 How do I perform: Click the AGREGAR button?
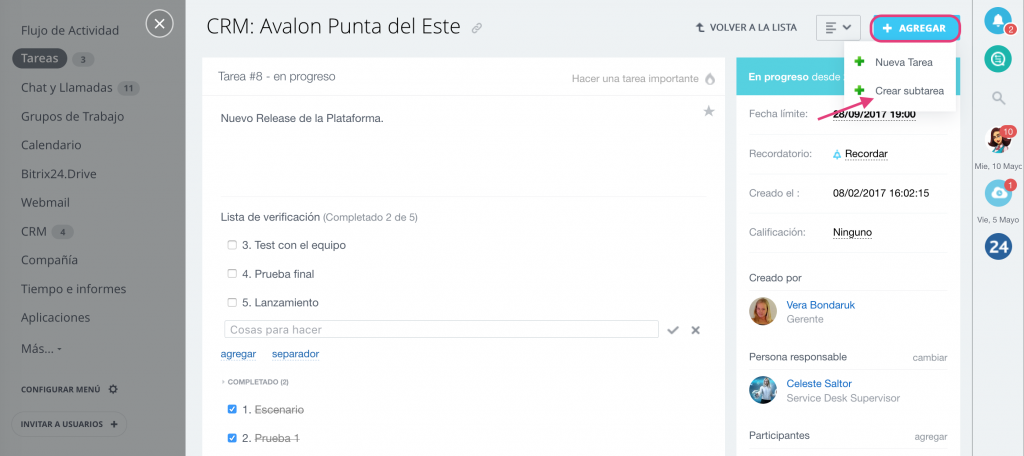click(x=916, y=28)
